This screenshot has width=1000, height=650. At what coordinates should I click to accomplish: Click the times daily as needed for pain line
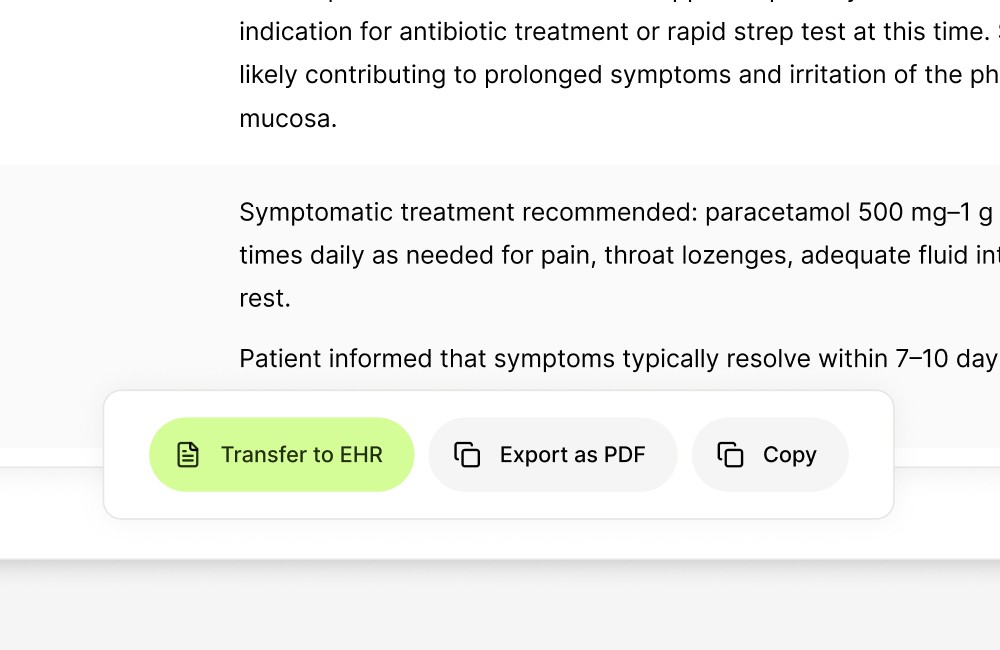pyautogui.click(x=619, y=255)
